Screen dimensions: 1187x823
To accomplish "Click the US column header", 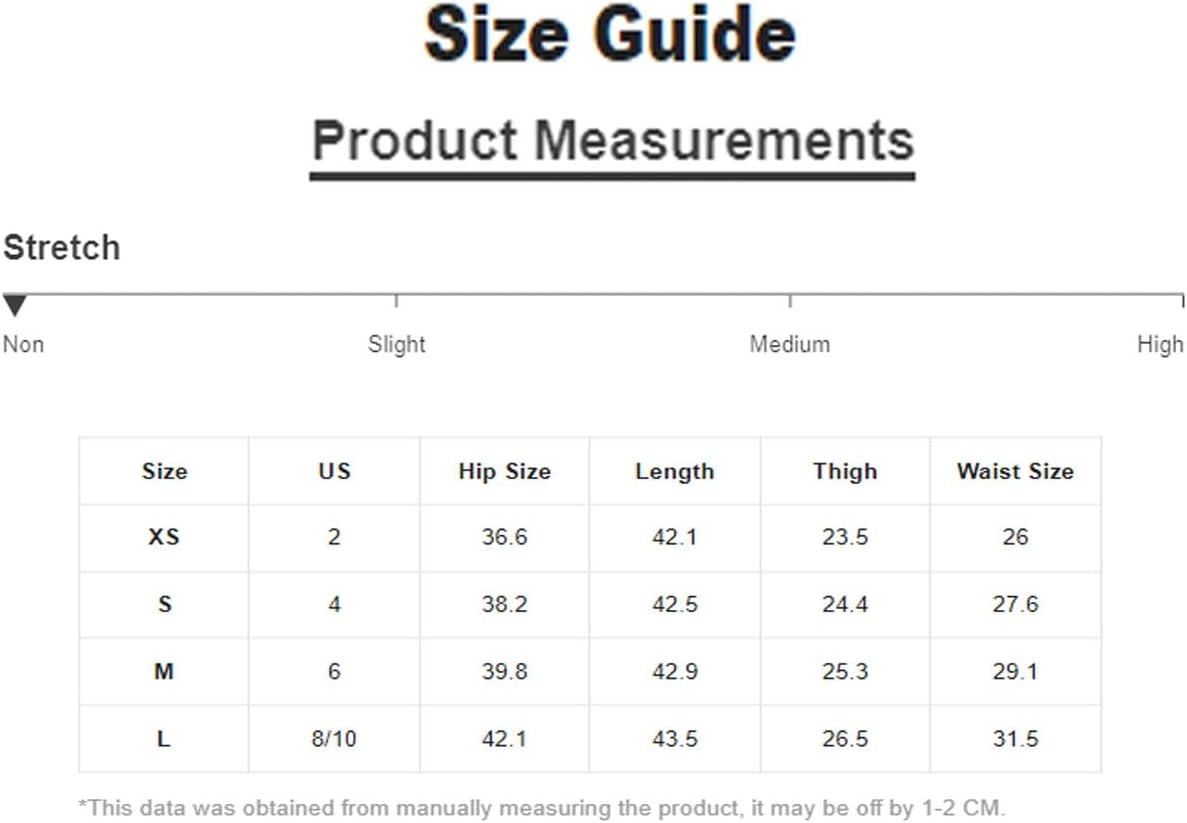I will (334, 471).
